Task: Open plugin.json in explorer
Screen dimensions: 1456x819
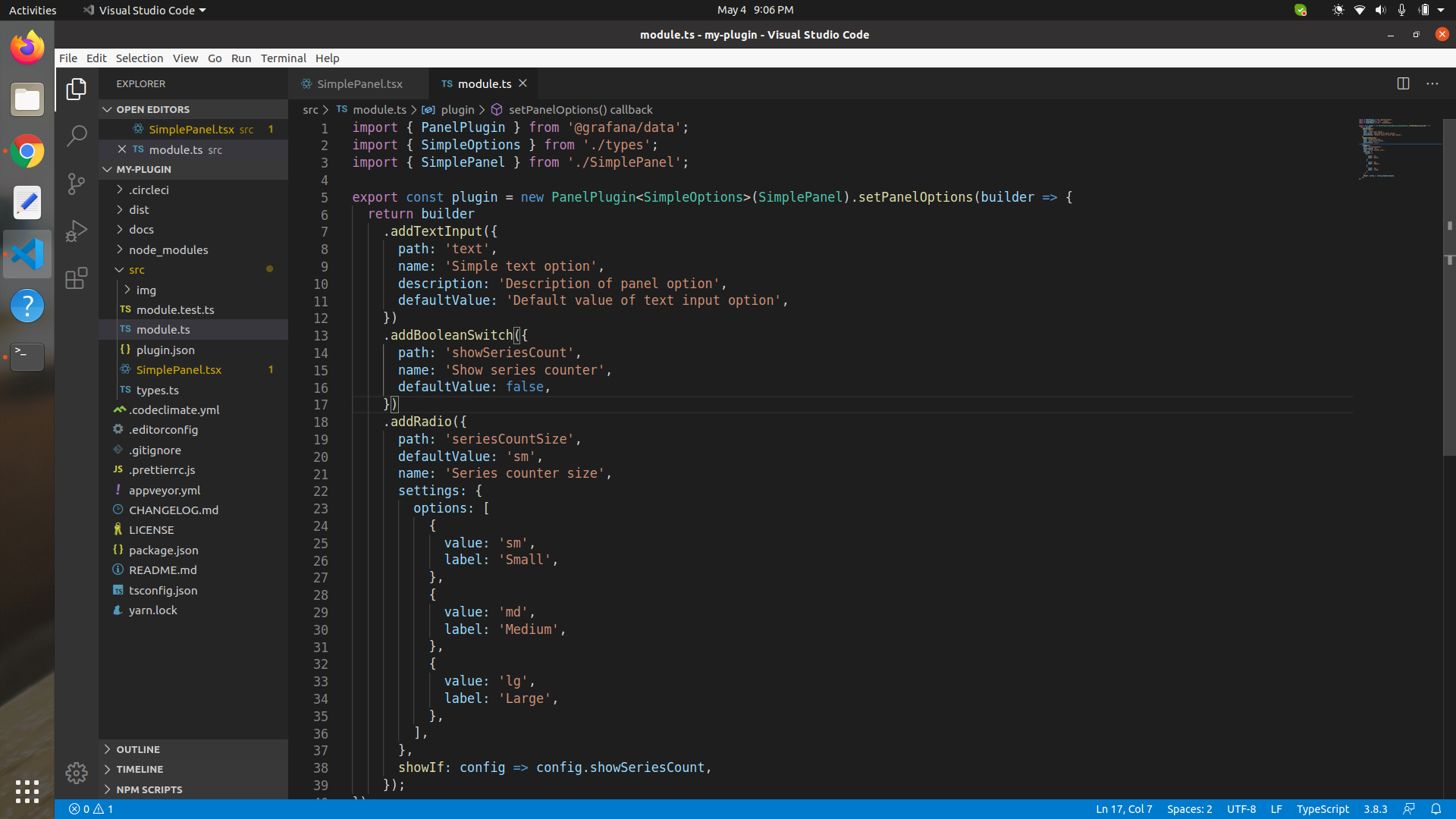Action: pos(193,350)
